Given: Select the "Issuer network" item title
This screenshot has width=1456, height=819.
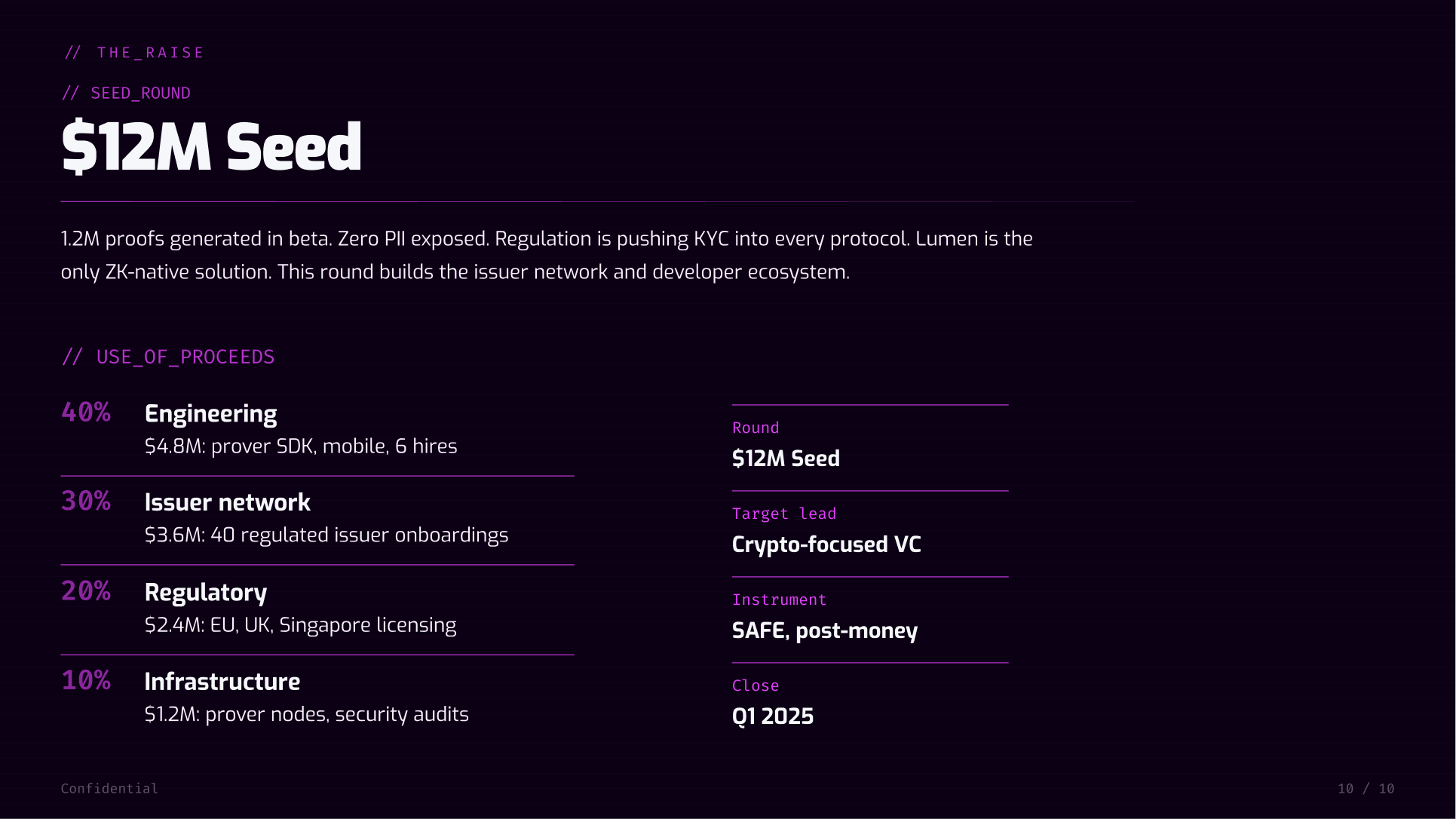Looking at the screenshot, I should [x=227, y=503].
